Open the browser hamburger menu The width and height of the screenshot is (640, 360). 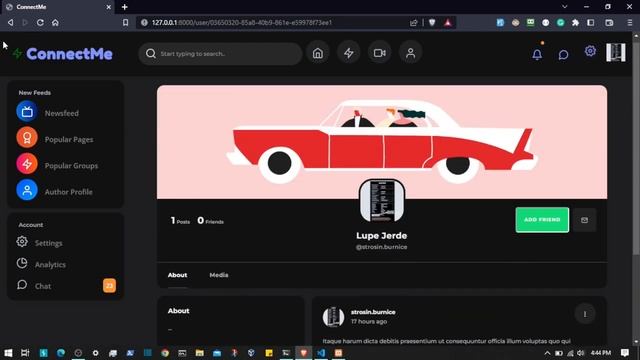tap(630, 22)
